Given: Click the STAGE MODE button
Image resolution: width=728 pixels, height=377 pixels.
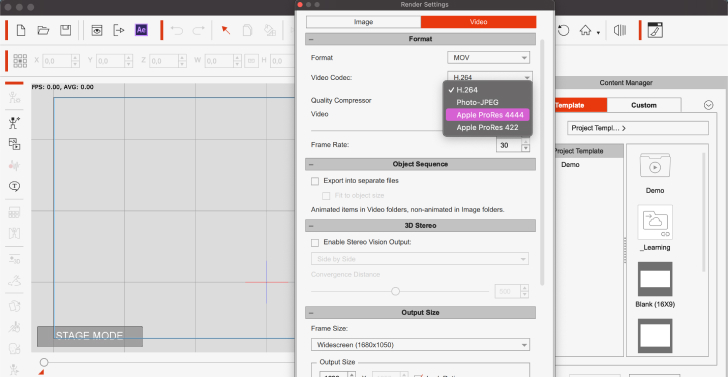Looking at the screenshot, I should click(90, 336).
